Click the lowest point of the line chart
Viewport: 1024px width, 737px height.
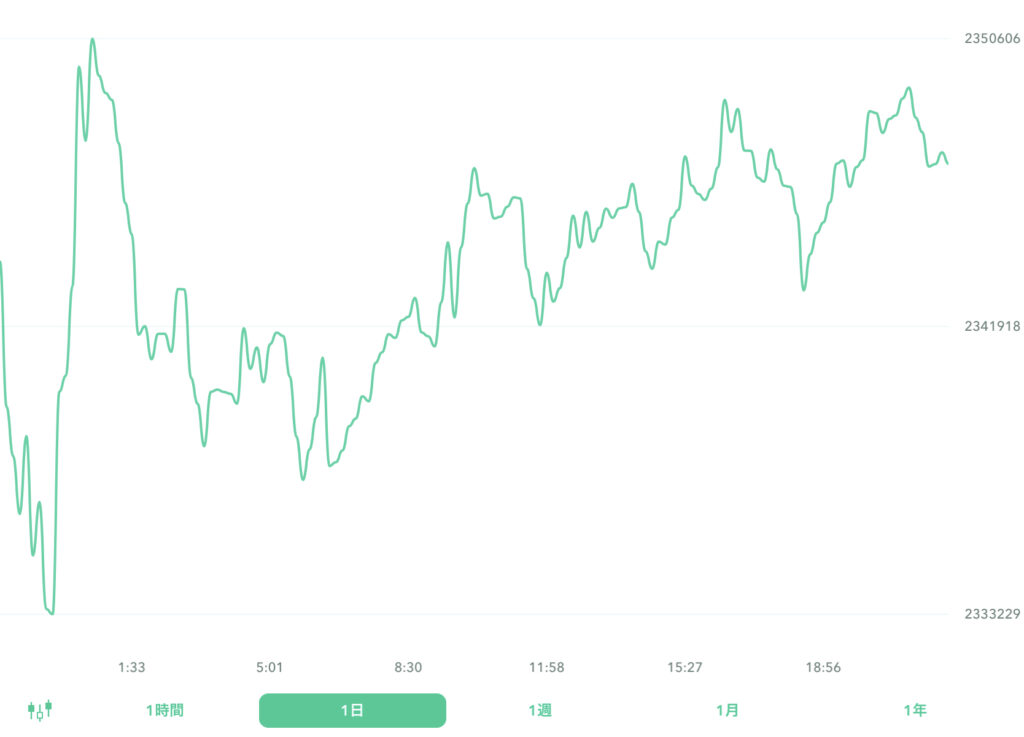pos(51,613)
